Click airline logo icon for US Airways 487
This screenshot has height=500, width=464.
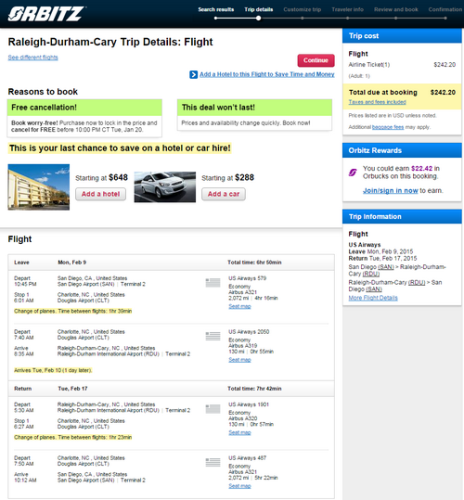[213, 462]
